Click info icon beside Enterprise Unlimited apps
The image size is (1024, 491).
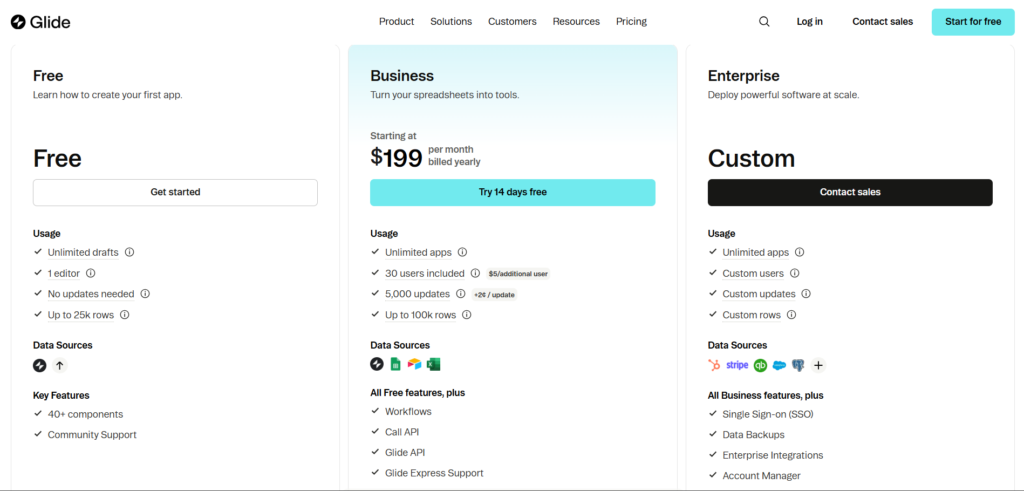[799, 252]
